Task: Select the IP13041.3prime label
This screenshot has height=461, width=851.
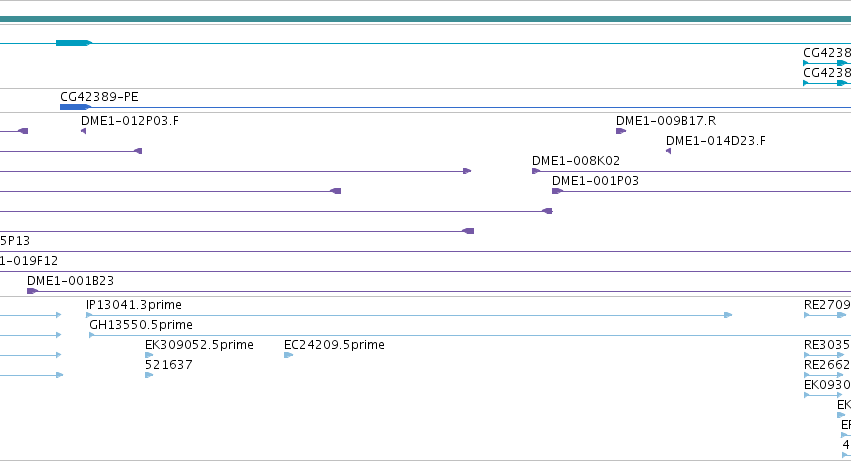Action: [x=134, y=305]
